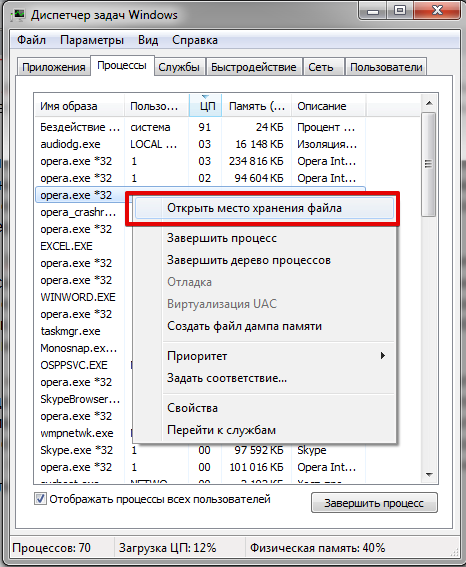Close the Диспетчер задач Windows window
This screenshot has height=567, width=466.
[x=437, y=11]
